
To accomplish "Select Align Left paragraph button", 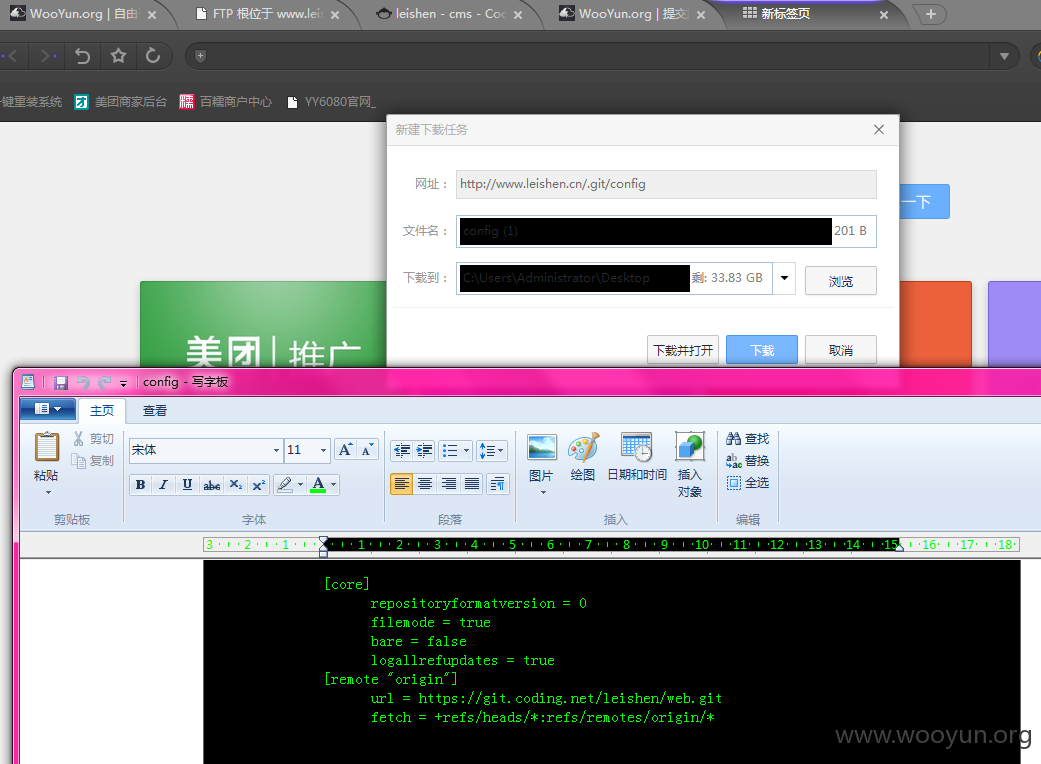I will click(x=402, y=484).
